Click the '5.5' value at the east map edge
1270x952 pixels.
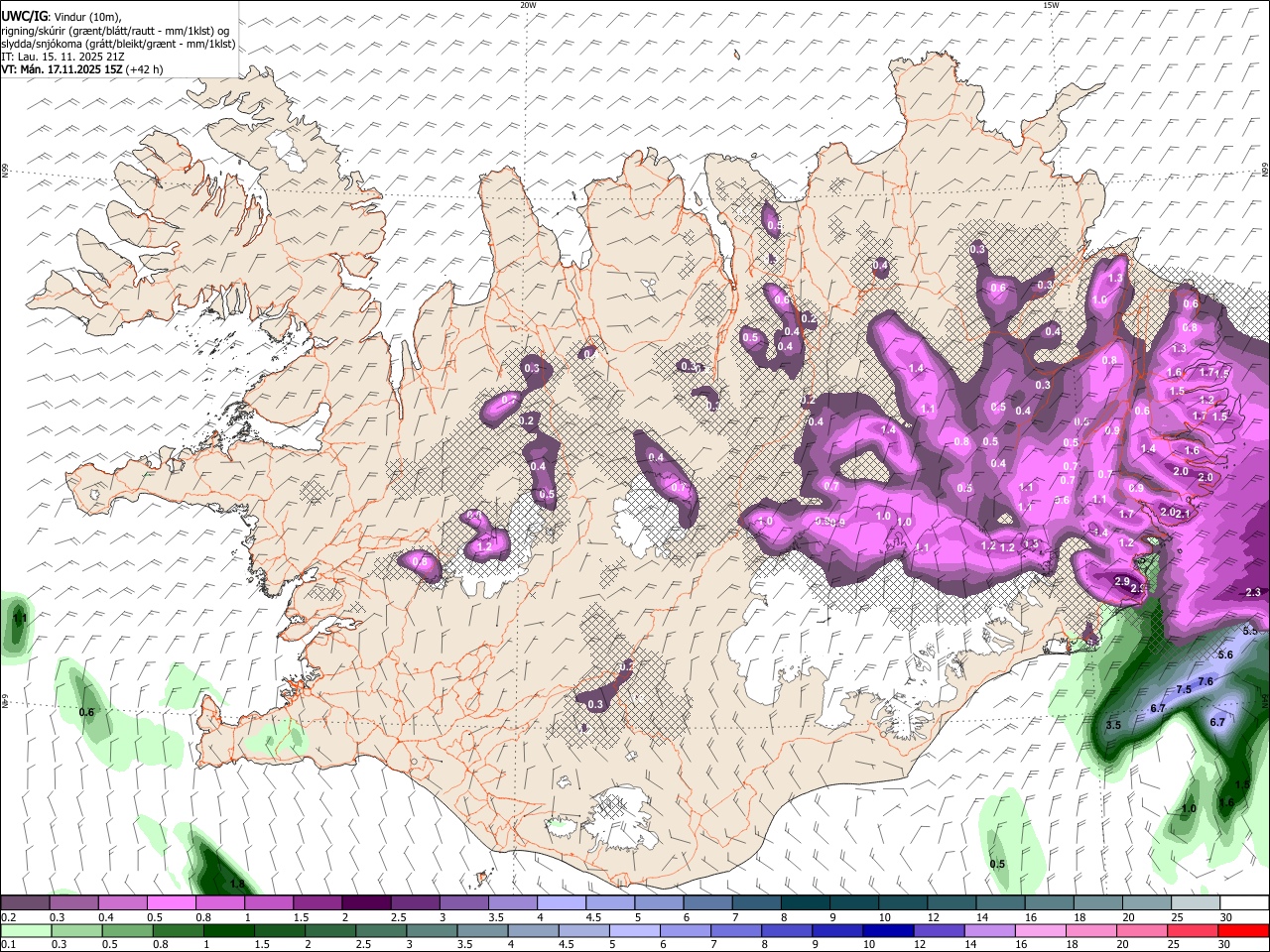pyautogui.click(x=1250, y=631)
